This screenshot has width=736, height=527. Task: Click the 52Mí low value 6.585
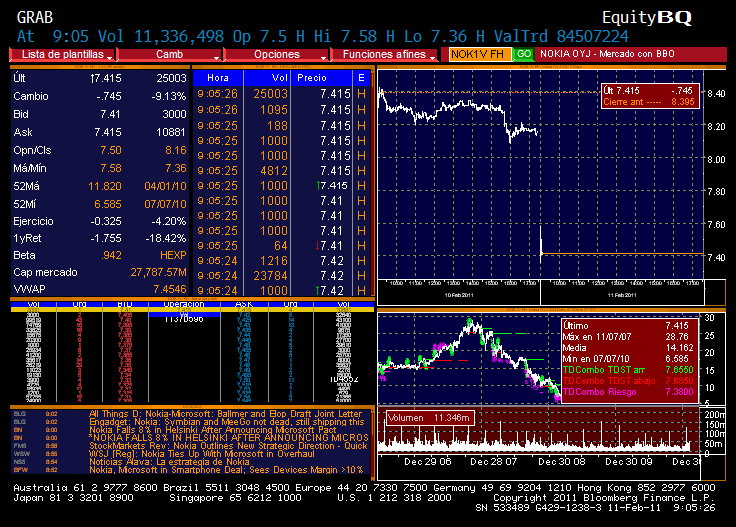107,204
